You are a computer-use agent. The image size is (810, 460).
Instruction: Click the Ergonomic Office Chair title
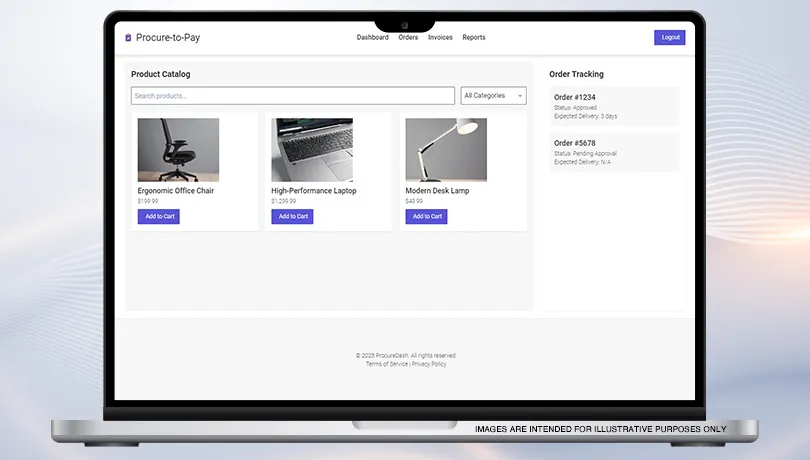coord(176,191)
